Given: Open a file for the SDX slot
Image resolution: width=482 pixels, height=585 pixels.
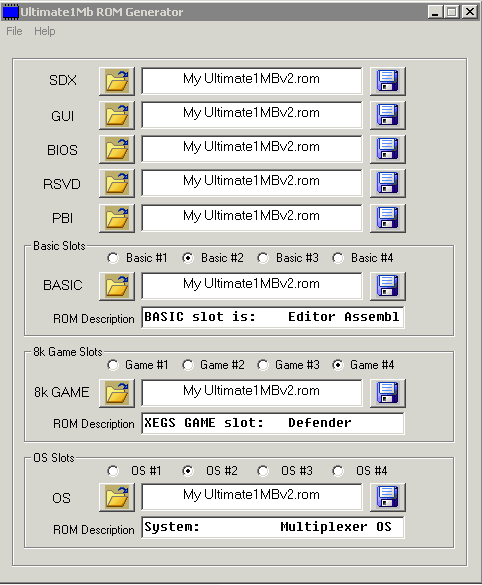Looking at the screenshot, I should (117, 81).
